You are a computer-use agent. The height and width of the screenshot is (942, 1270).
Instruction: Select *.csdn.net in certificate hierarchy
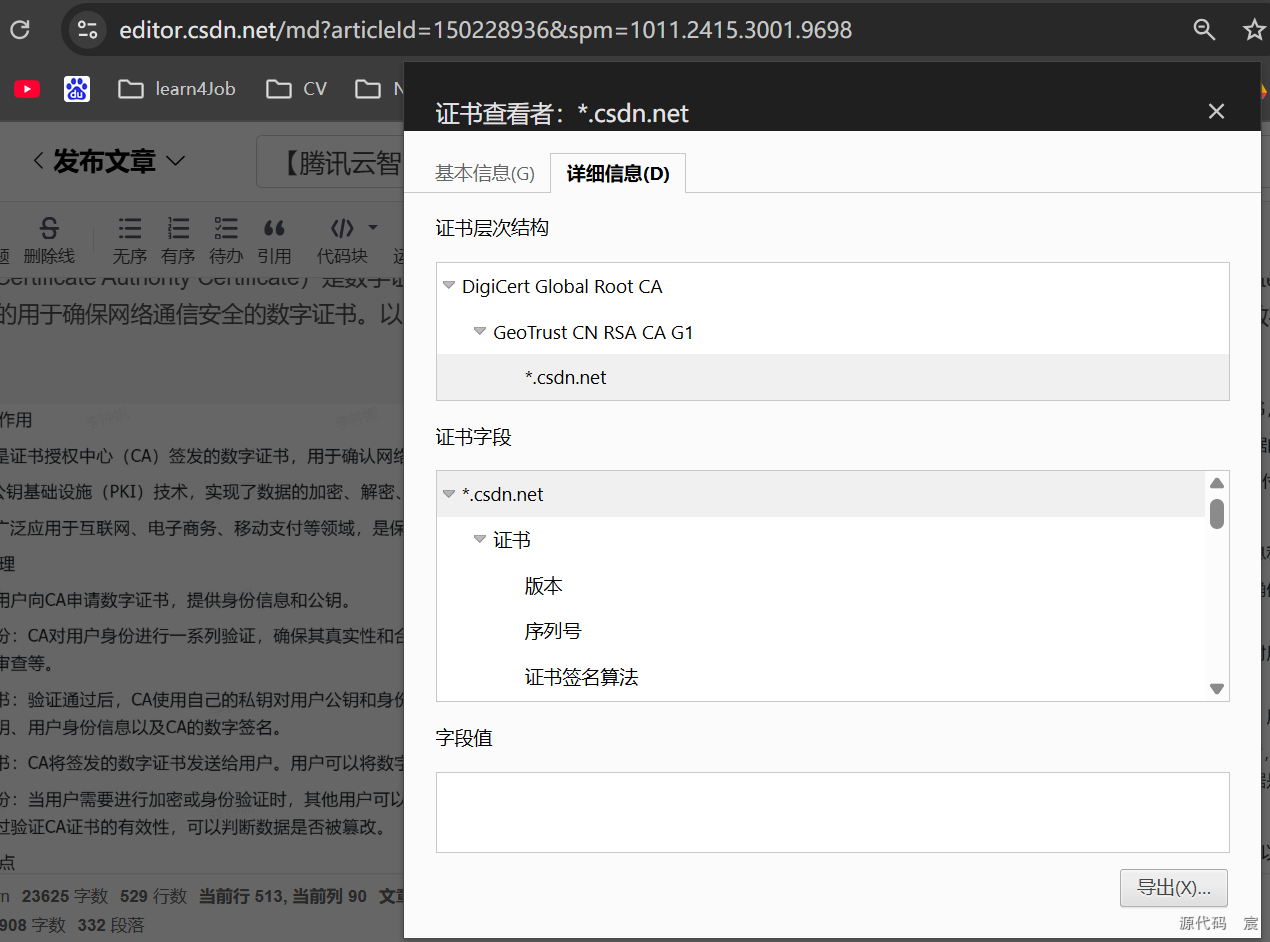pyautogui.click(x=832, y=377)
